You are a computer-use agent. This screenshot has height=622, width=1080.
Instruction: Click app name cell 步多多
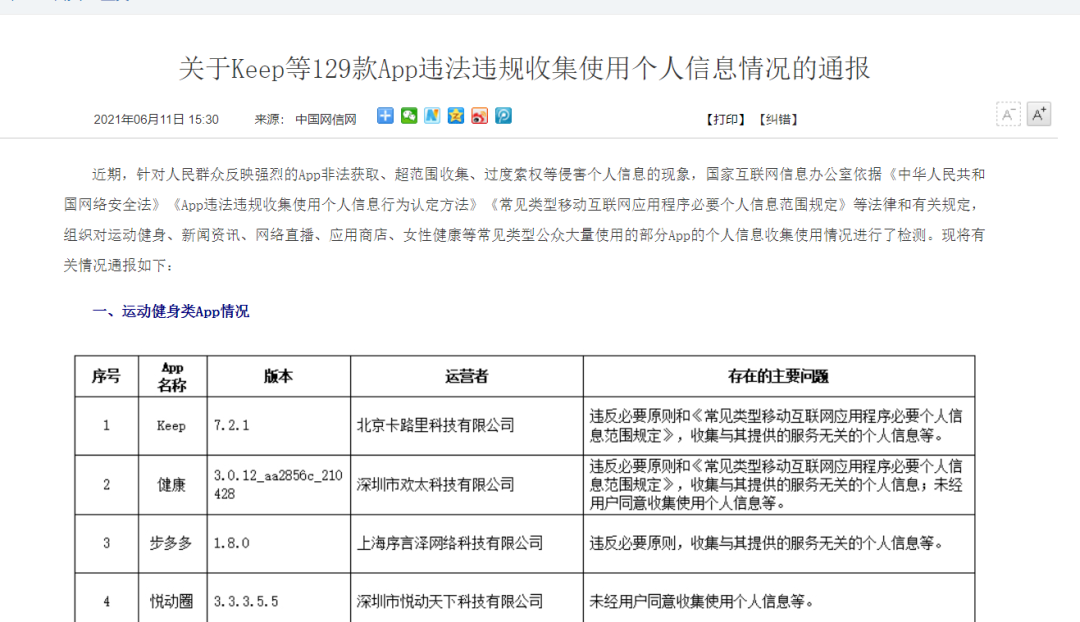pyautogui.click(x=172, y=543)
